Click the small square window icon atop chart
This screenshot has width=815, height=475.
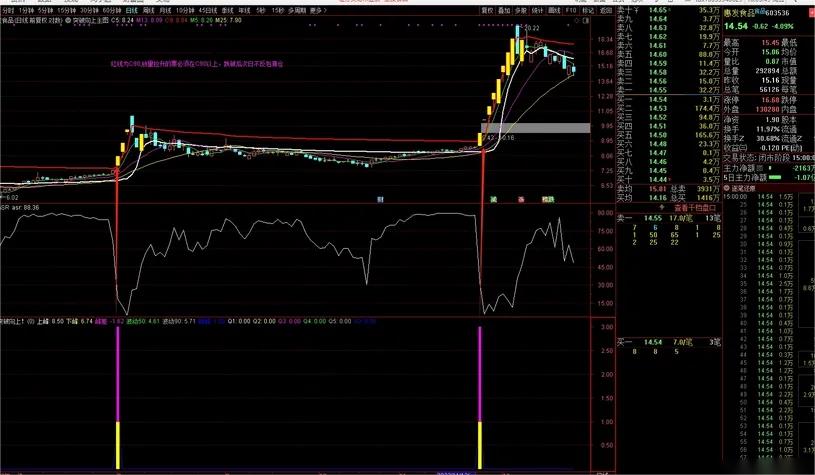pos(586,20)
